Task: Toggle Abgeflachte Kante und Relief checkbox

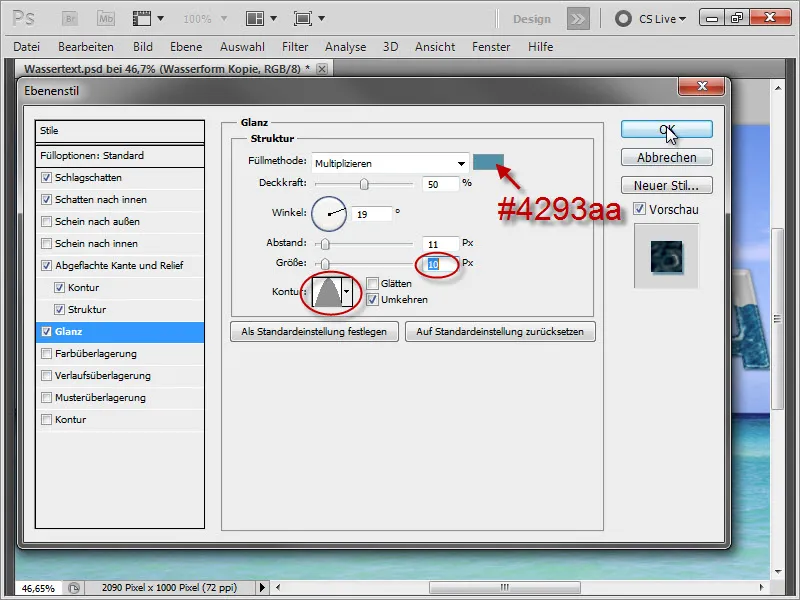Action: (x=46, y=265)
